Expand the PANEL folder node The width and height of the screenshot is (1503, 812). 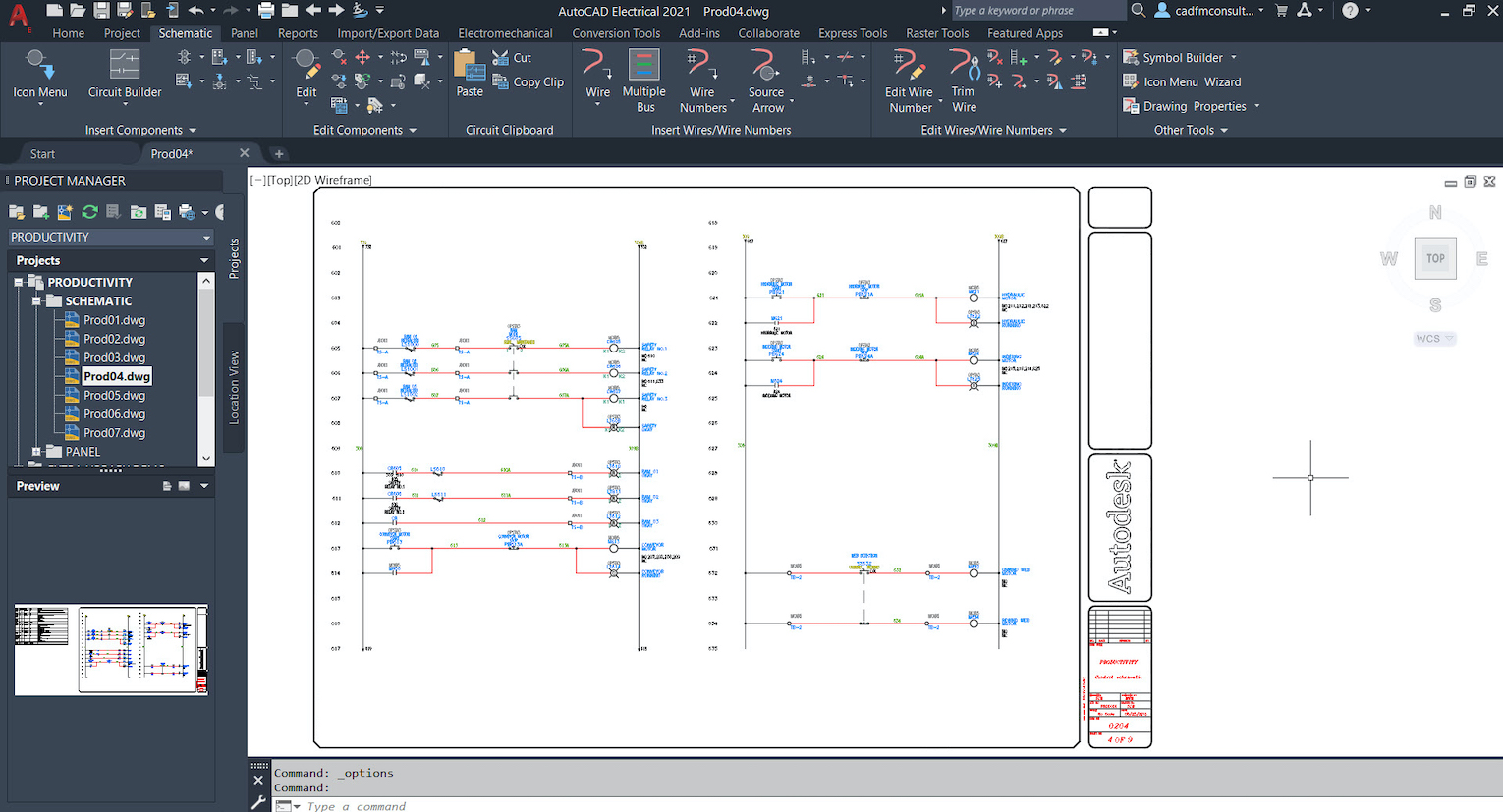coord(36,452)
